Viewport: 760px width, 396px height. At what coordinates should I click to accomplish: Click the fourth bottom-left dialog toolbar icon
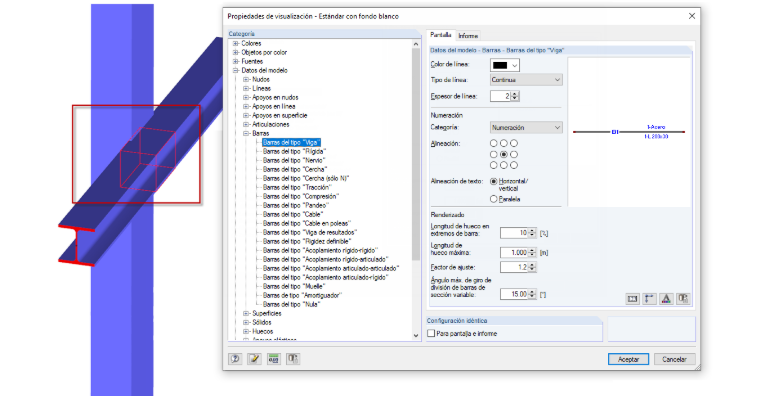pyautogui.click(x=293, y=359)
